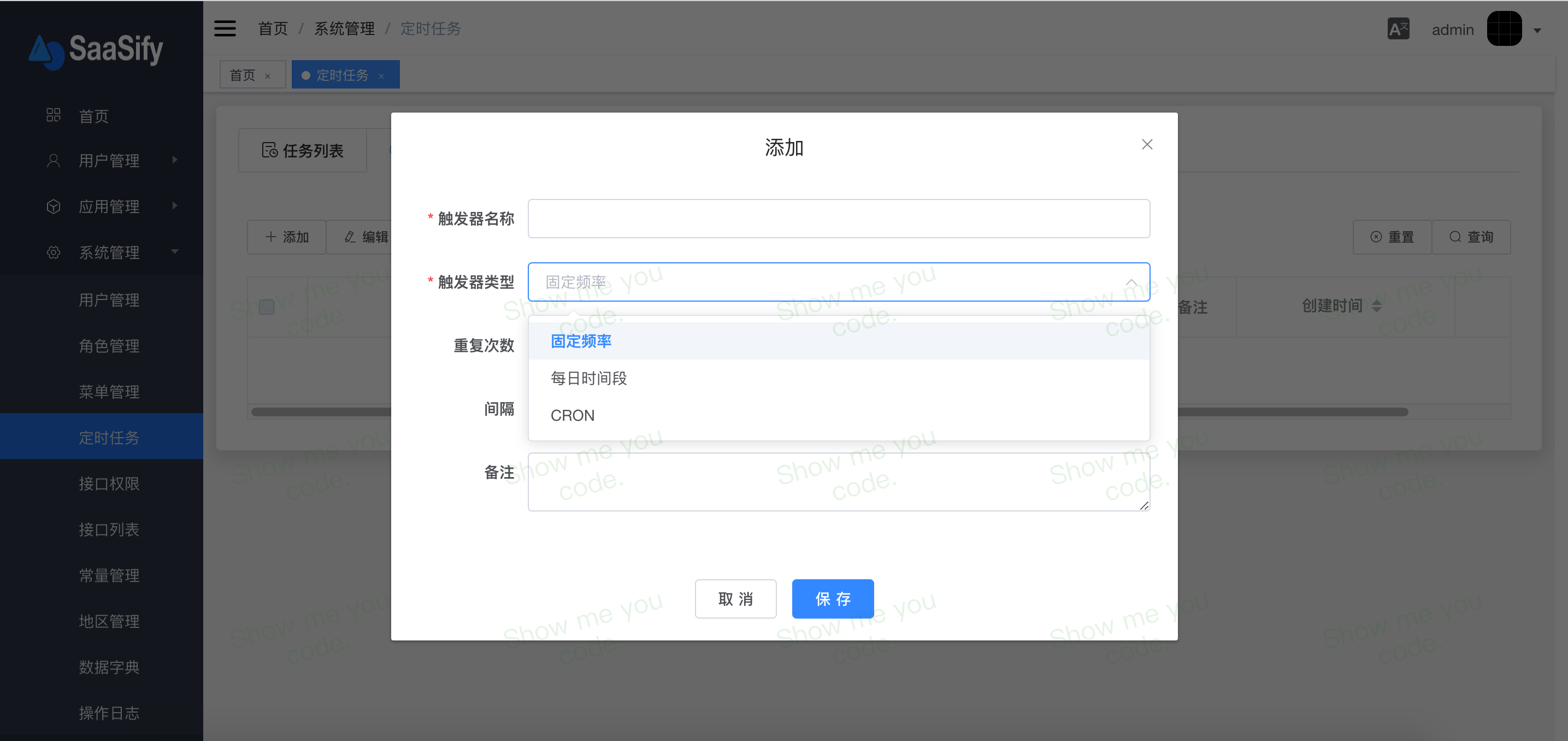Click the 首页 grid icon in sidebar
Image resolution: width=1568 pixels, height=741 pixels.
[54, 115]
